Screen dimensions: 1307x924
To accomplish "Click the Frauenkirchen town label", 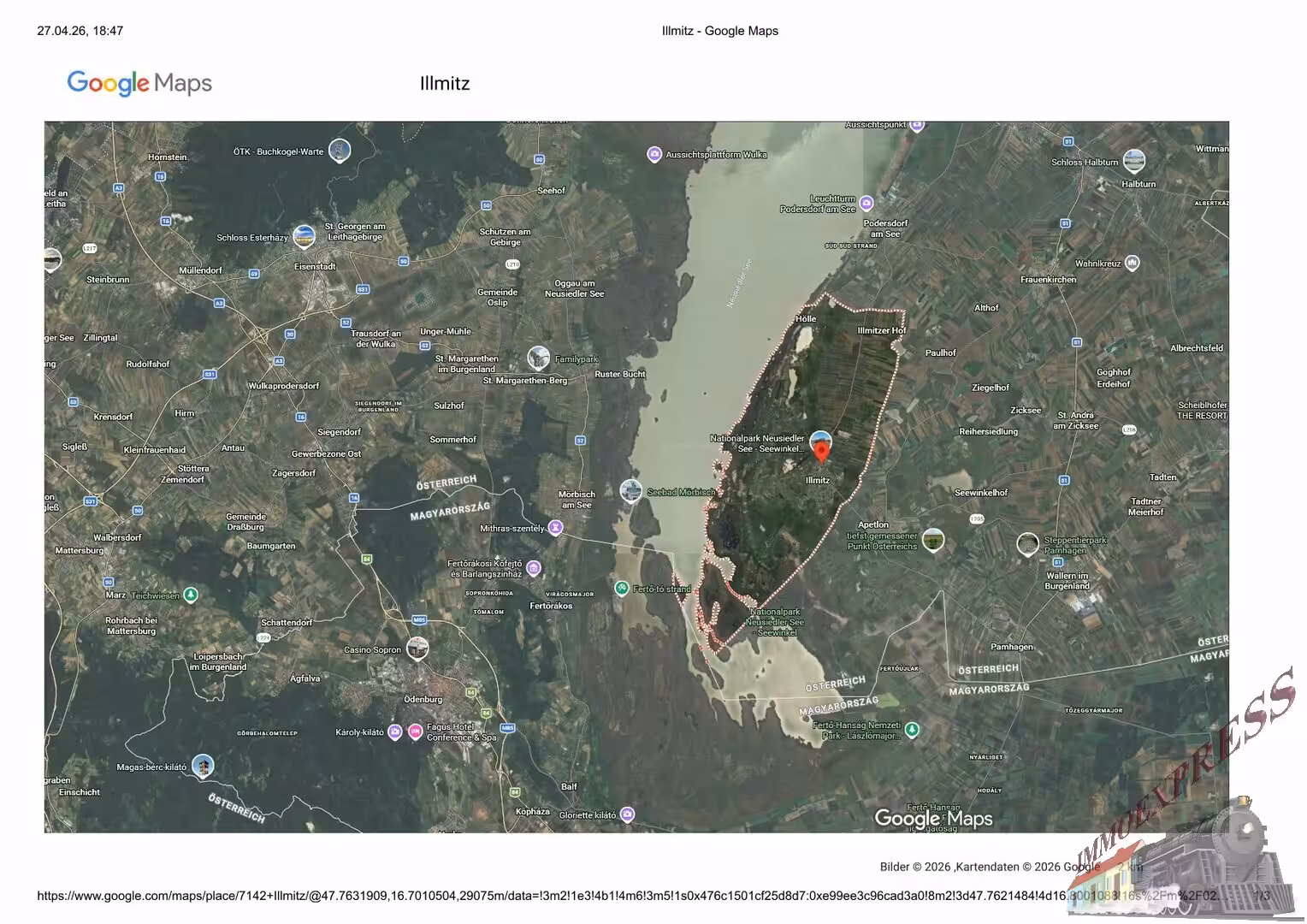I will [1049, 280].
